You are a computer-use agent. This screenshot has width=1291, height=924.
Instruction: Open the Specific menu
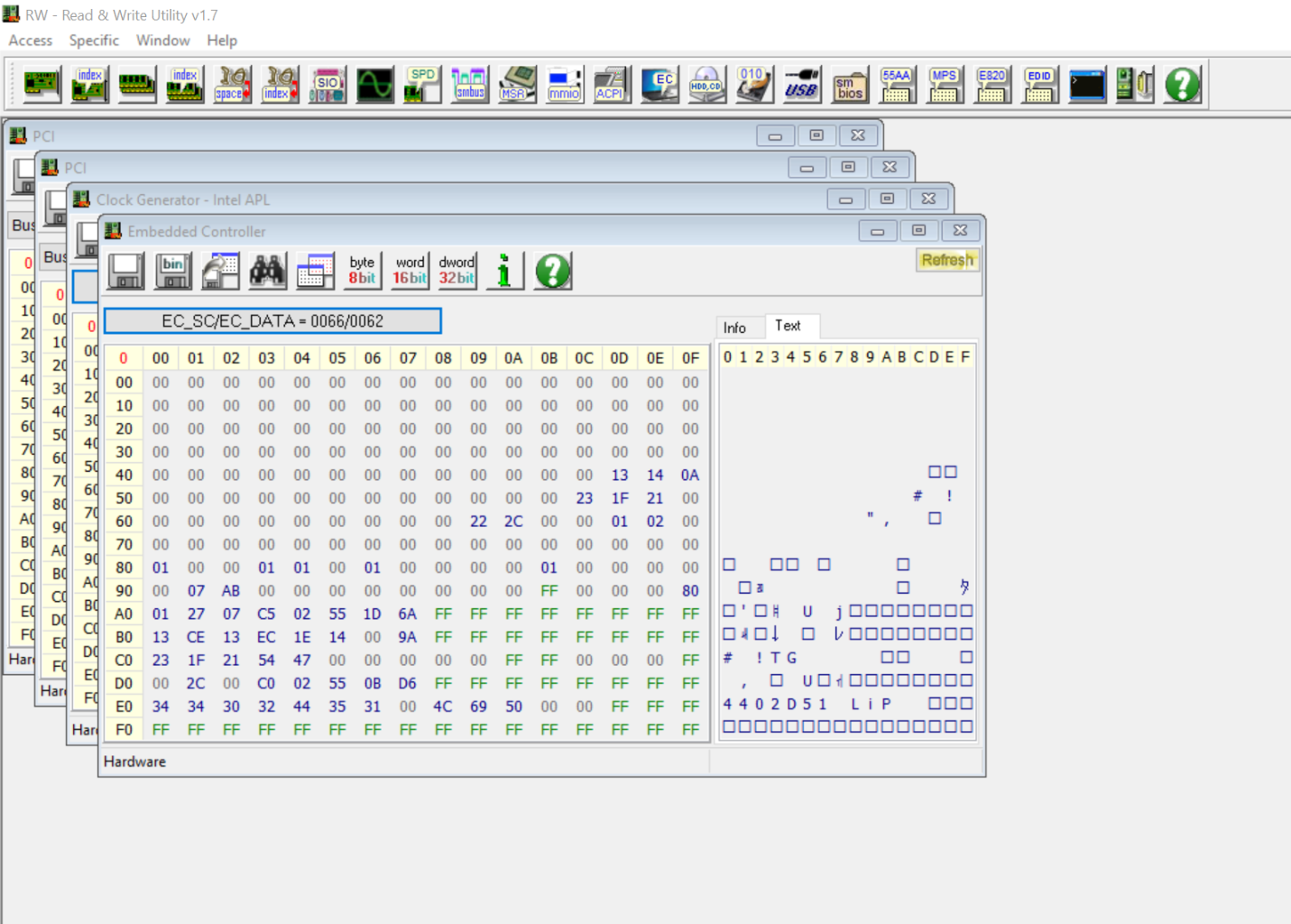click(94, 41)
